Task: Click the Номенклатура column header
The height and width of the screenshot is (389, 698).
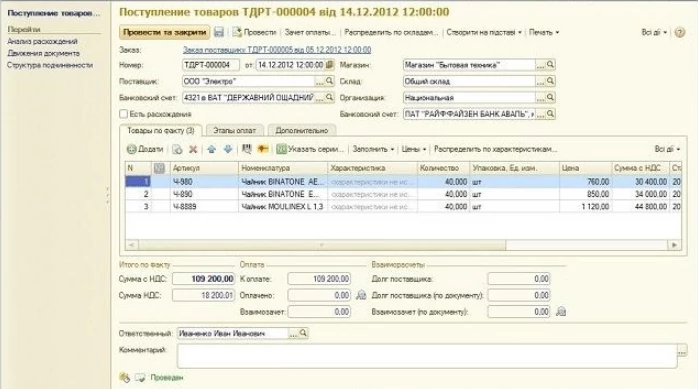Action: [283, 168]
